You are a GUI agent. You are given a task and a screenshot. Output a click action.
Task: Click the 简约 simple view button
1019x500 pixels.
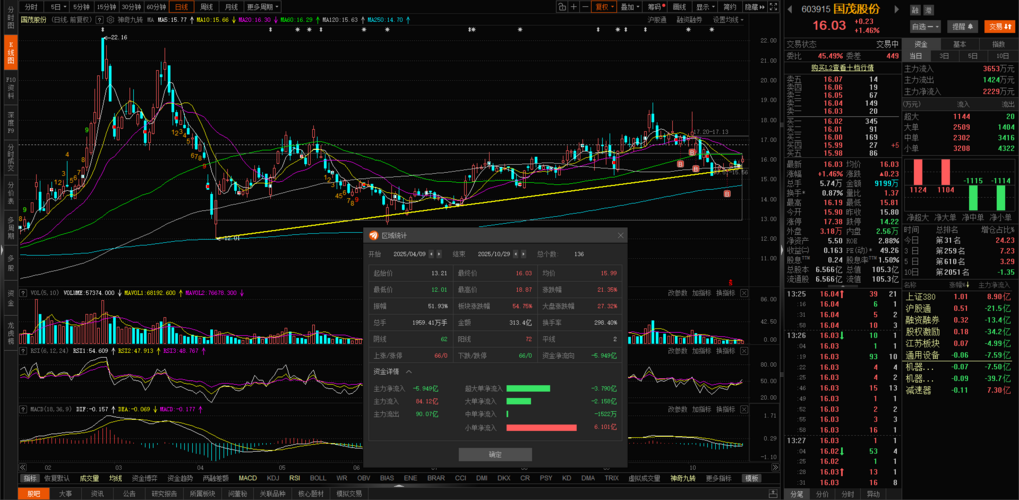click(x=730, y=7)
